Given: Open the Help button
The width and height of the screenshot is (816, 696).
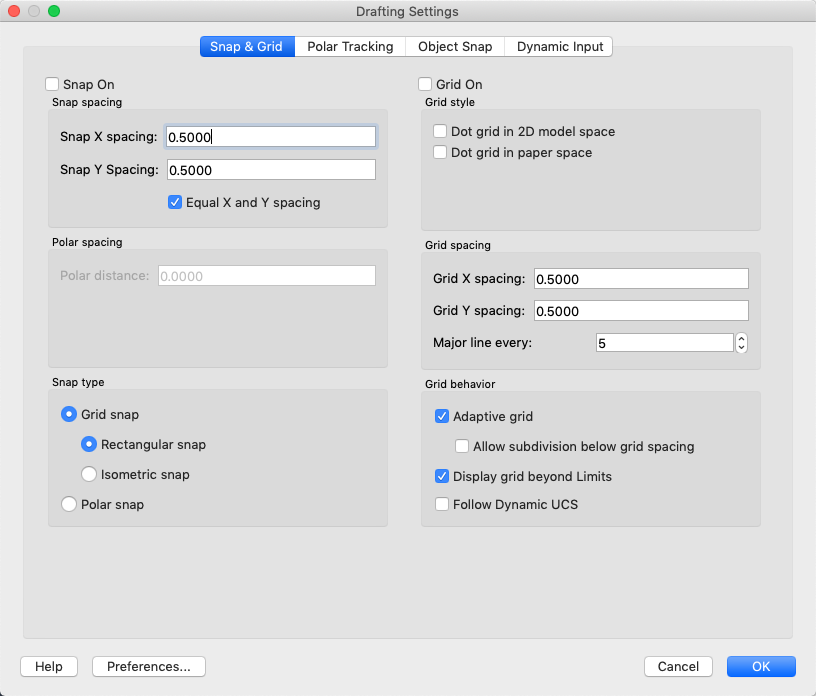Looking at the screenshot, I should 49,667.
